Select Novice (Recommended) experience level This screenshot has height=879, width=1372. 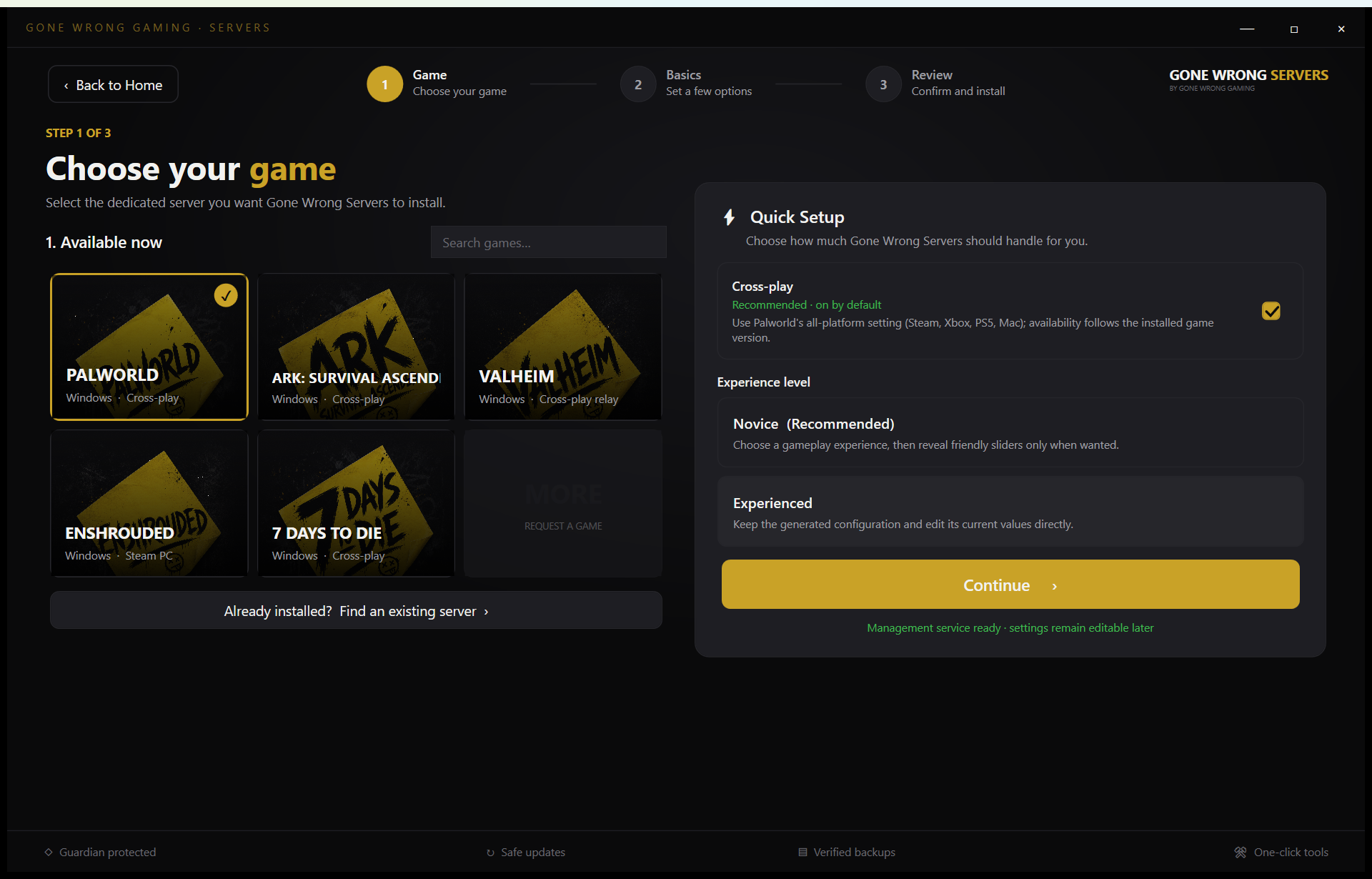(1010, 433)
